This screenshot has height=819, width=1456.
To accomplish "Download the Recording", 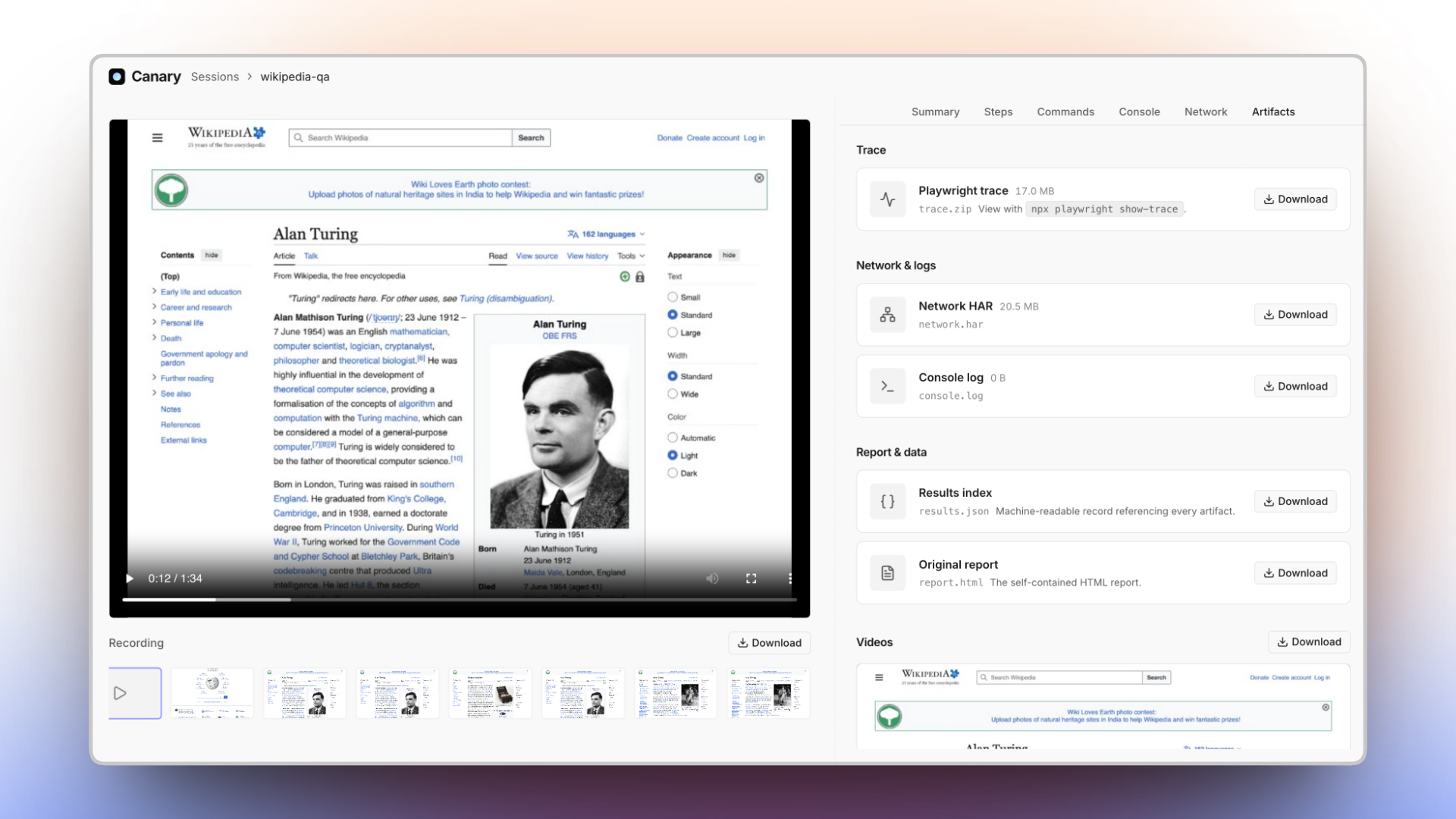I will [769, 643].
